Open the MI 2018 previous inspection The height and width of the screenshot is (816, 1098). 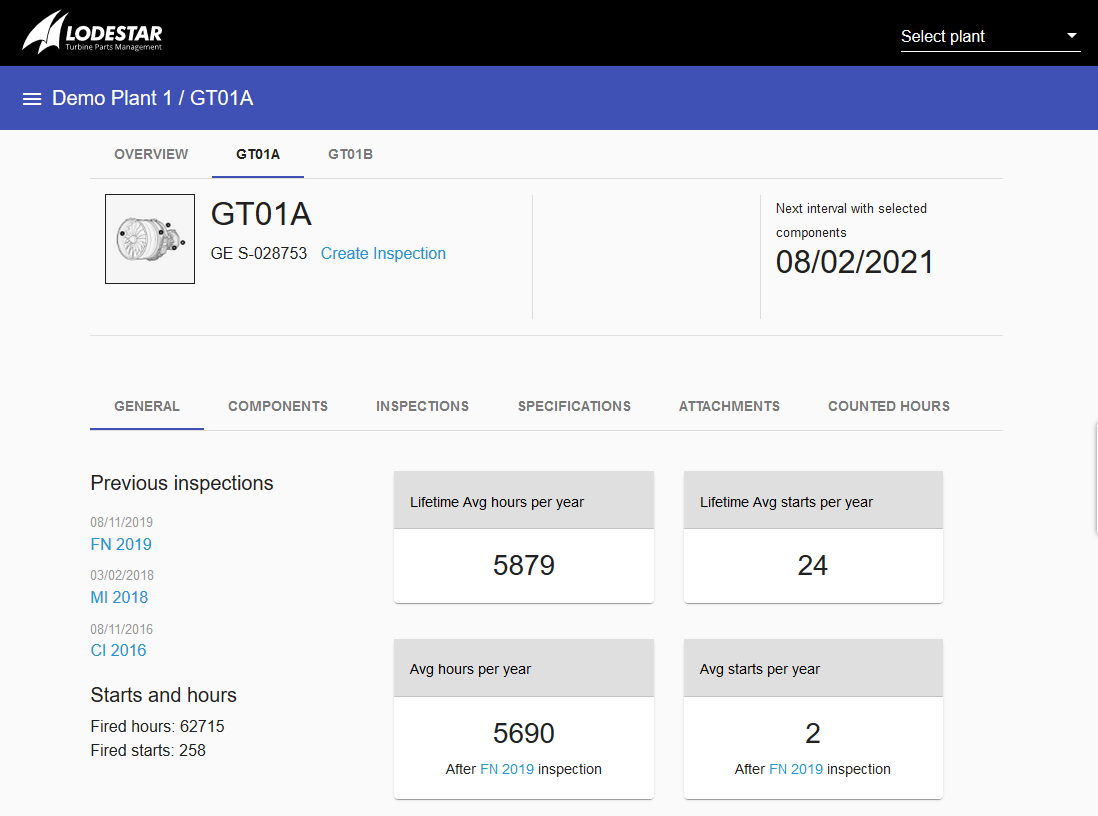[x=119, y=598]
